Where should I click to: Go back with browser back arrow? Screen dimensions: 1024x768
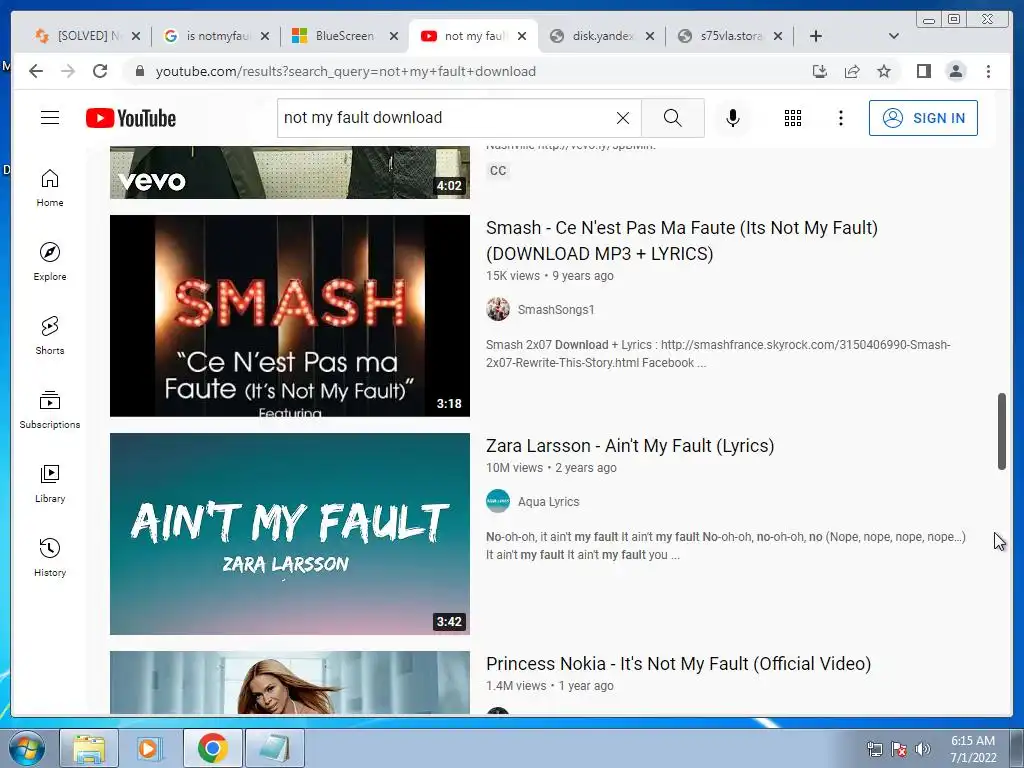[36, 71]
